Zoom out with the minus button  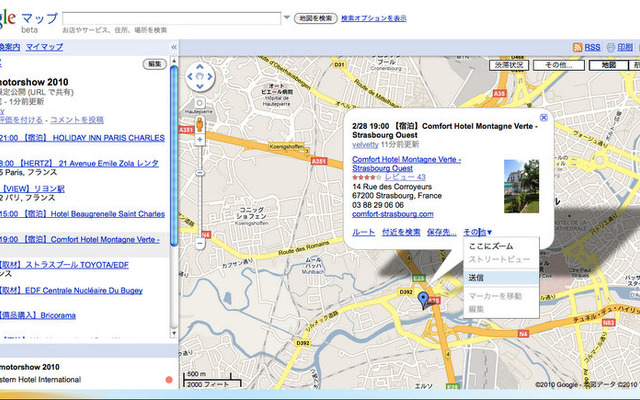(200, 244)
